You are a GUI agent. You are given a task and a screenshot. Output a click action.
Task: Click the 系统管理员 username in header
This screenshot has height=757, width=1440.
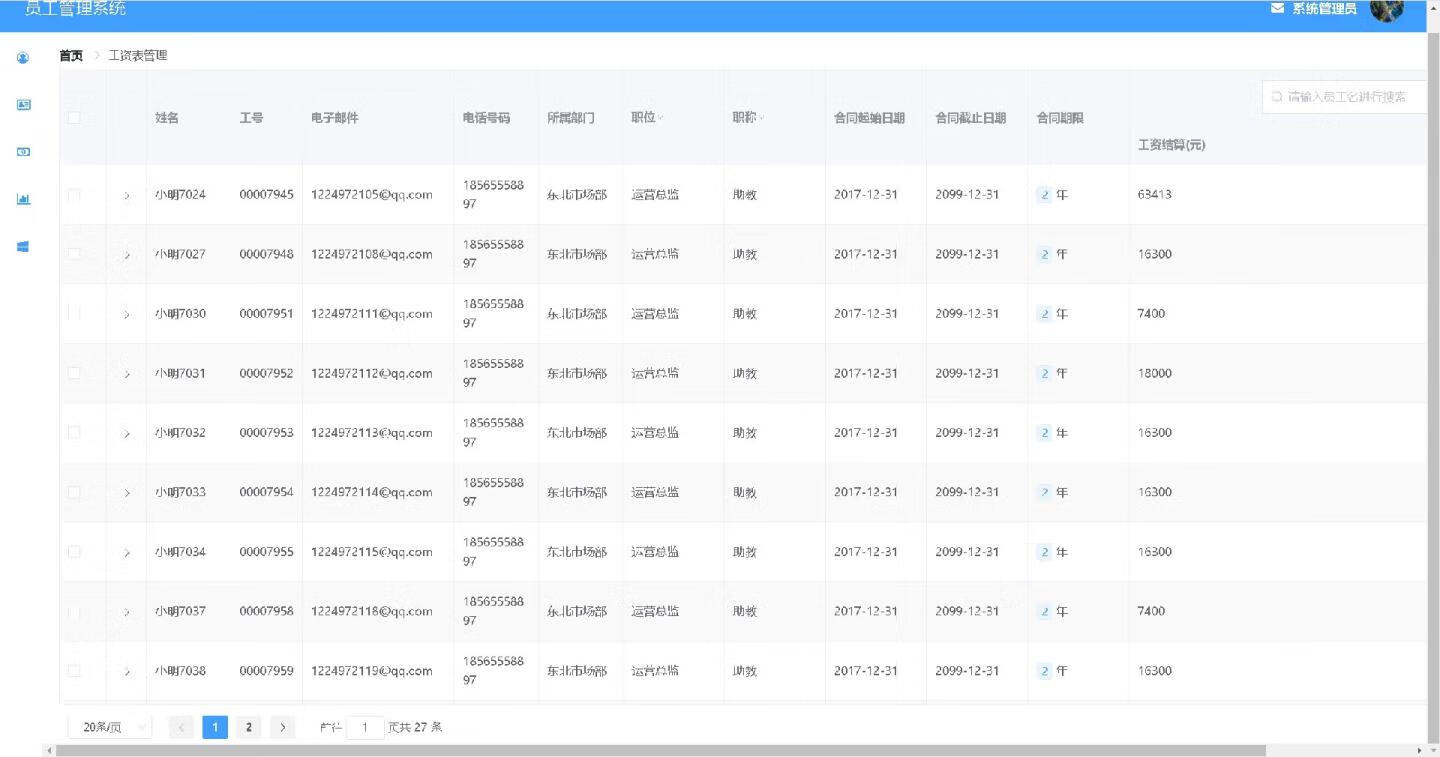(x=1324, y=9)
